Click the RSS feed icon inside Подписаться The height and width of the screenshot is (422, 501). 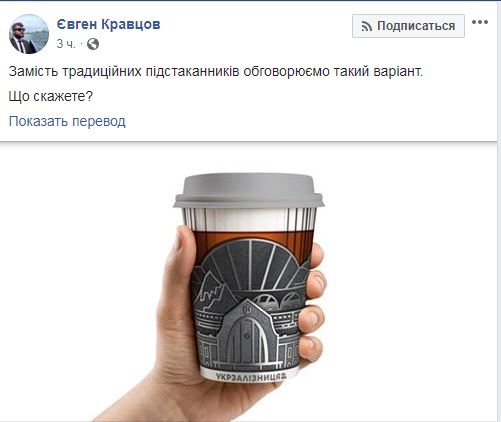367,26
